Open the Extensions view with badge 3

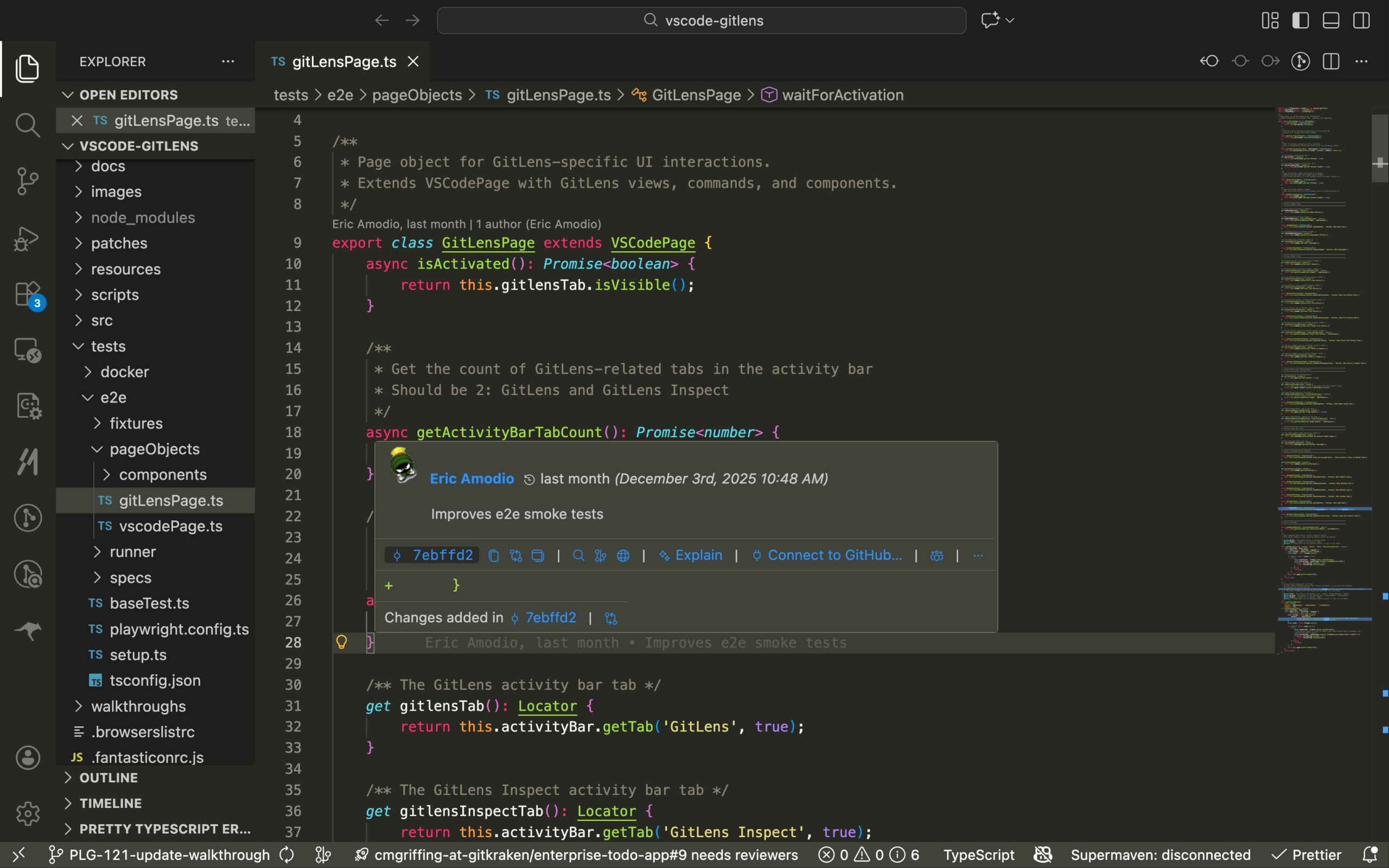(x=27, y=294)
